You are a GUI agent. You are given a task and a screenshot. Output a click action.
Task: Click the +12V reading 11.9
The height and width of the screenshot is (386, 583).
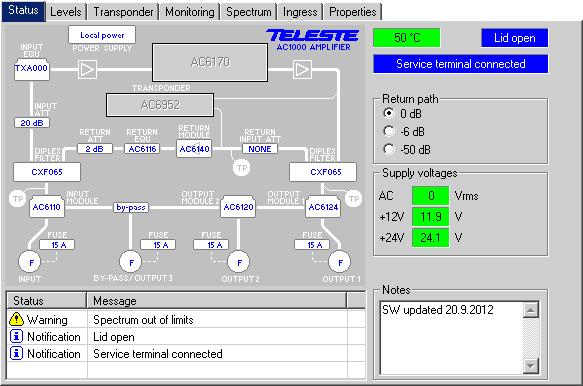pyautogui.click(x=431, y=216)
